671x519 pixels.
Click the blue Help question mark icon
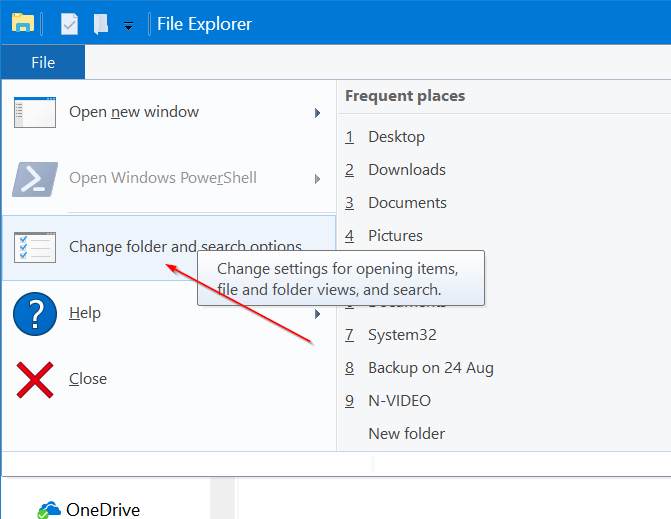point(35,314)
